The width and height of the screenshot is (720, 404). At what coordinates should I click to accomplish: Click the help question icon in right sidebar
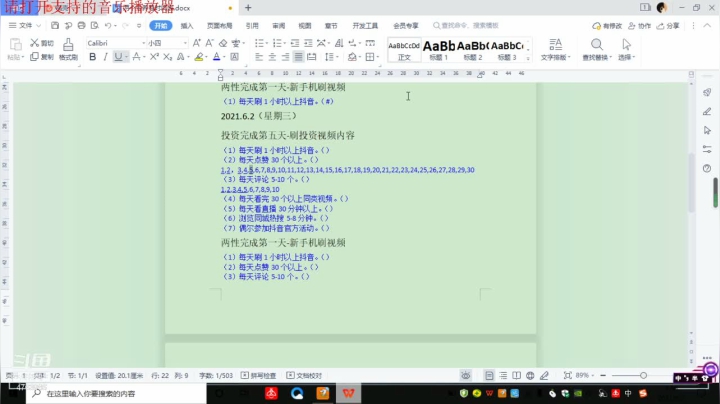[x=707, y=168]
